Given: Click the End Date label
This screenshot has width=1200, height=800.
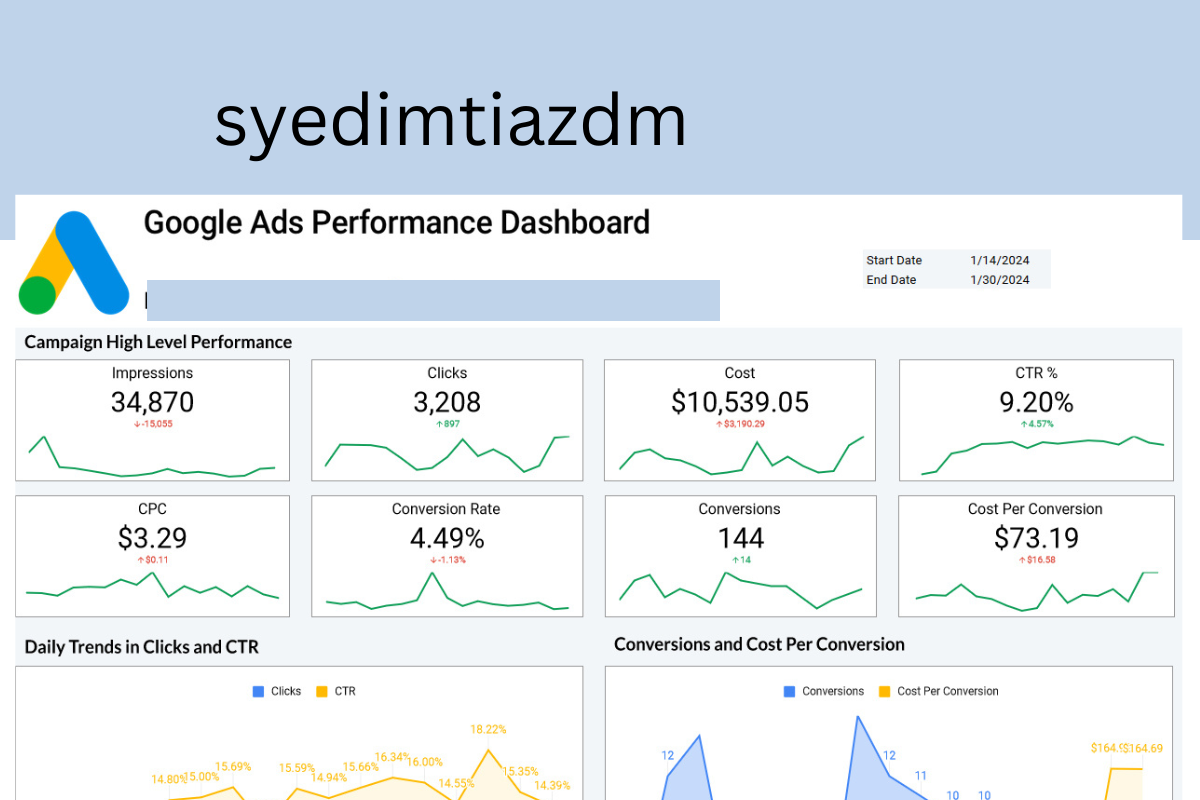Looking at the screenshot, I should coord(891,280).
